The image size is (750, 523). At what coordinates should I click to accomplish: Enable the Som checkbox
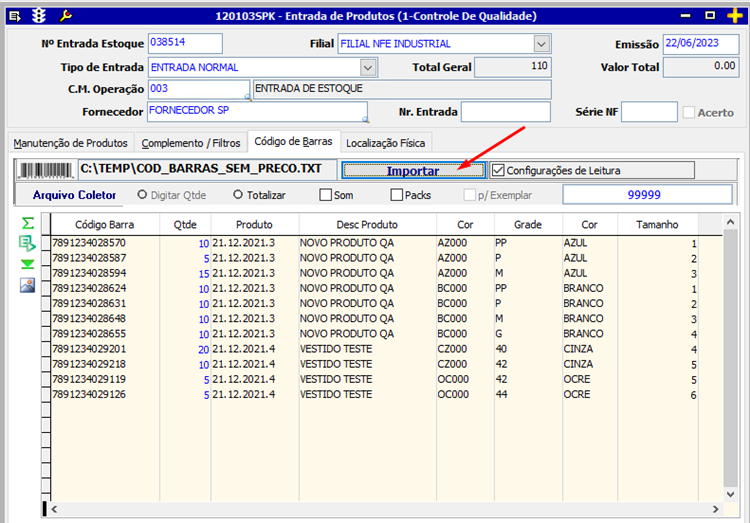click(325, 195)
